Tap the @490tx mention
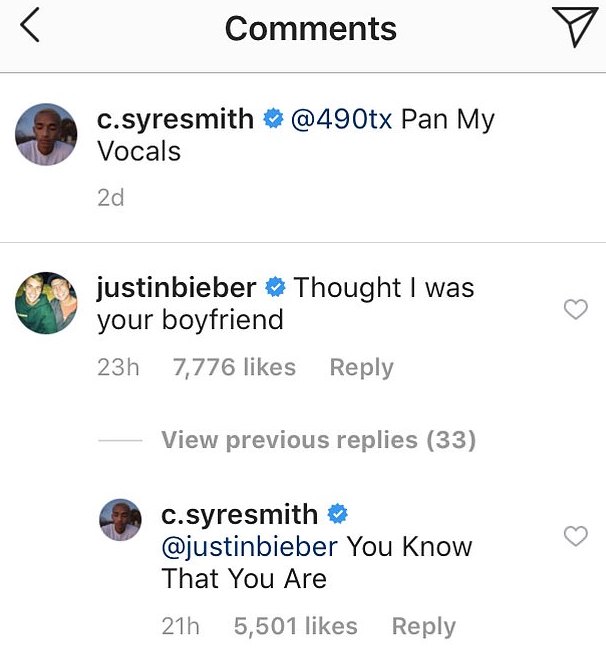Screen dimensions: 606x655 pos(342,120)
